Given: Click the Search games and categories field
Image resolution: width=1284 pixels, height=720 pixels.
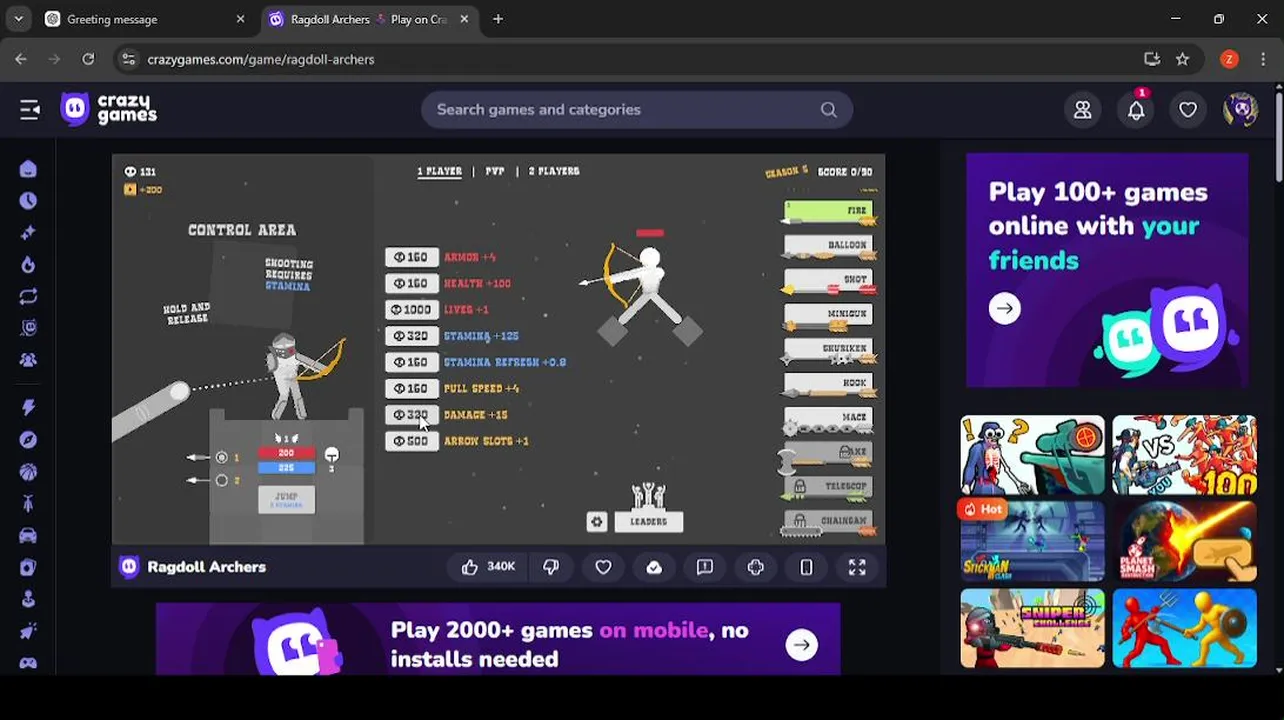Looking at the screenshot, I should pos(637,110).
